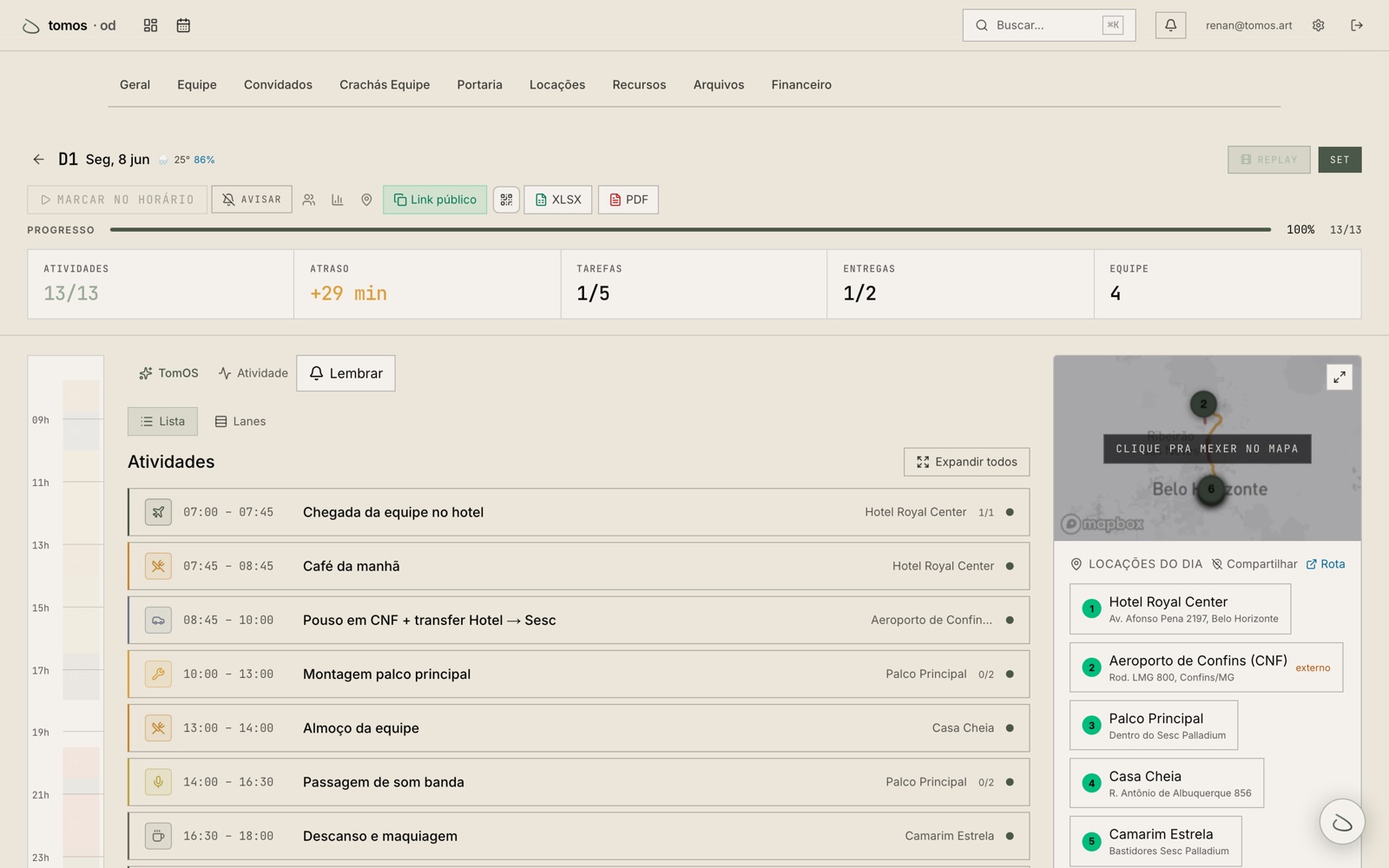The image size is (1389, 868).
Task: Click the coffee icon on Descanso e maquiagem
Action: [x=158, y=836]
